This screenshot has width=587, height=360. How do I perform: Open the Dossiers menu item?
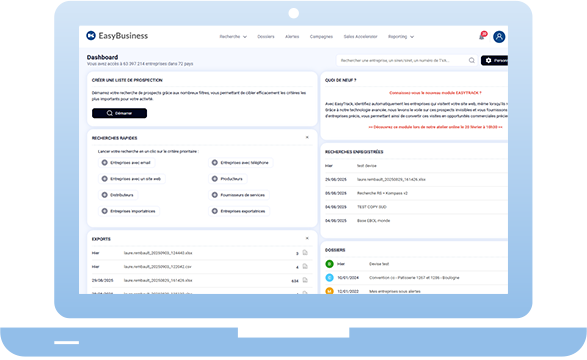[x=266, y=37]
